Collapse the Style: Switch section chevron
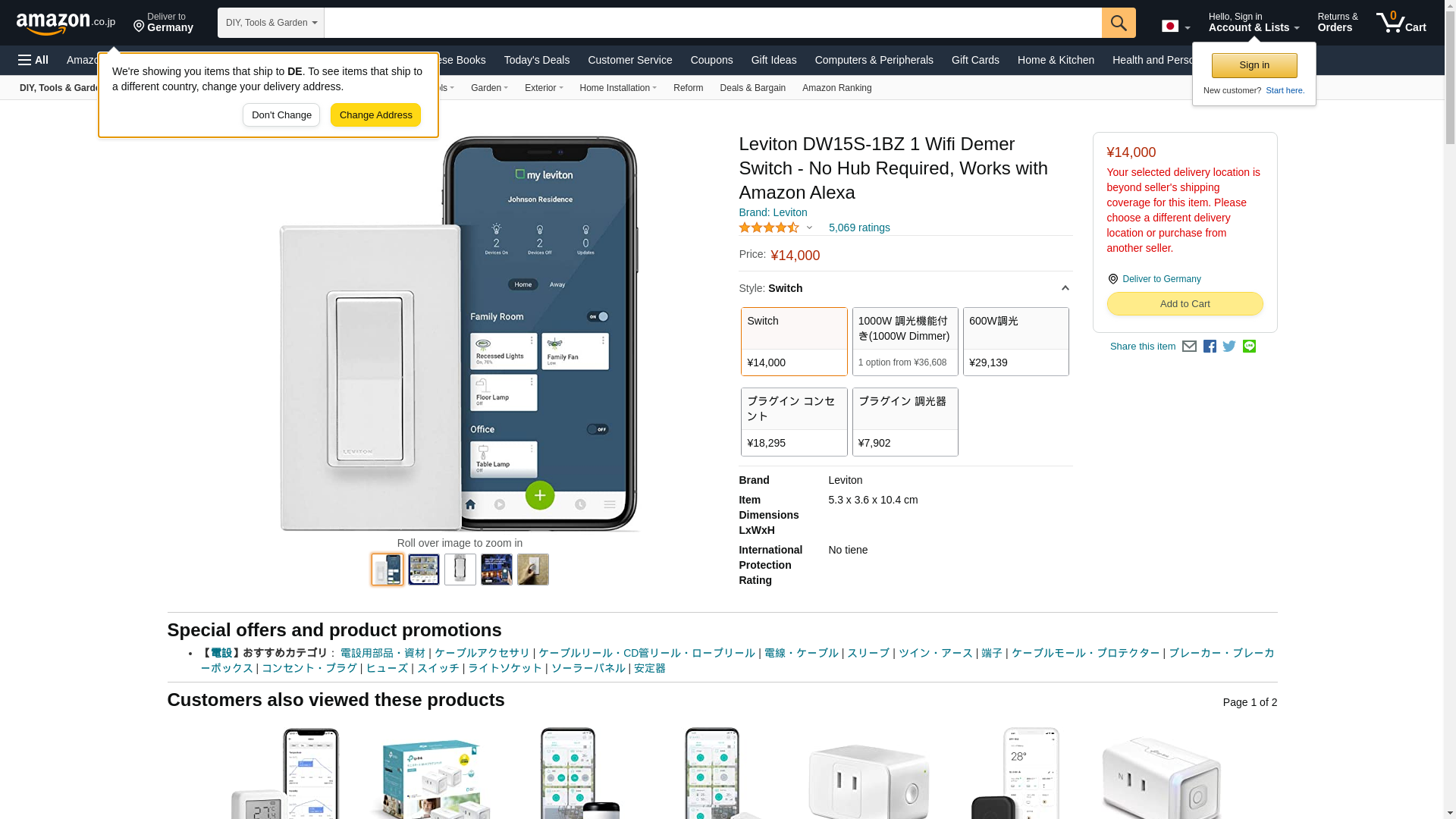Image resolution: width=1456 pixels, height=819 pixels. click(1065, 288)
